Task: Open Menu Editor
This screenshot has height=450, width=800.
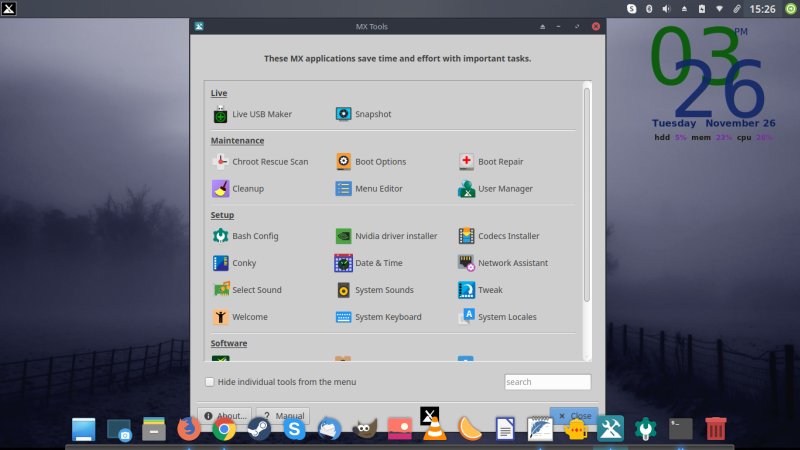Action: tap(368, 189)
